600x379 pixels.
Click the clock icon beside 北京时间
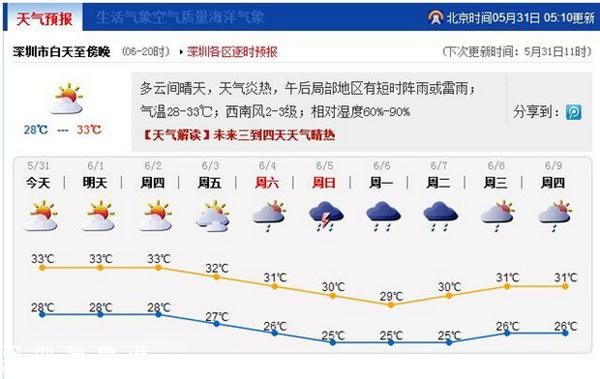pos(436,17)
